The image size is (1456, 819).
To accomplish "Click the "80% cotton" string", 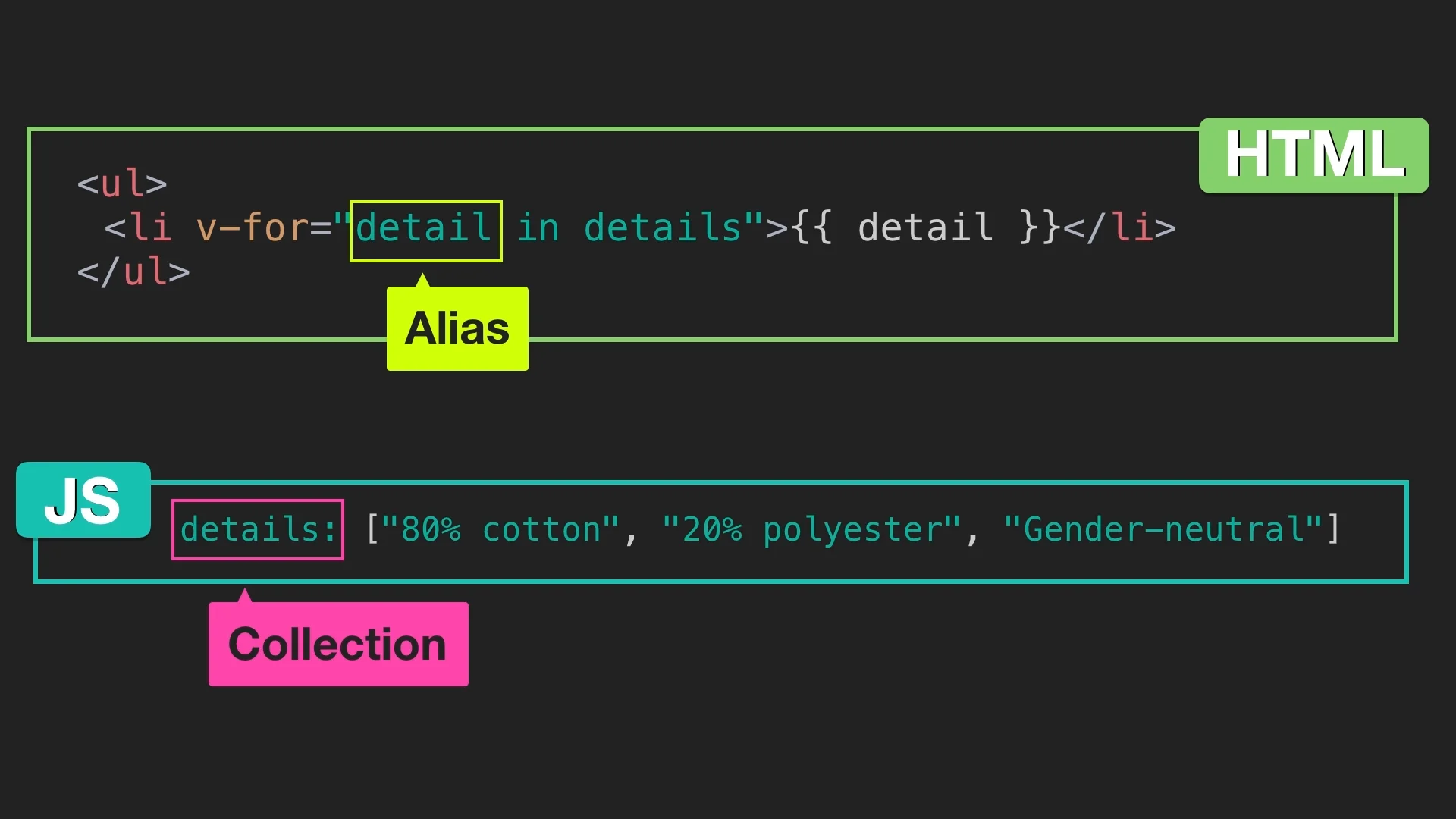I will (500, 529).
